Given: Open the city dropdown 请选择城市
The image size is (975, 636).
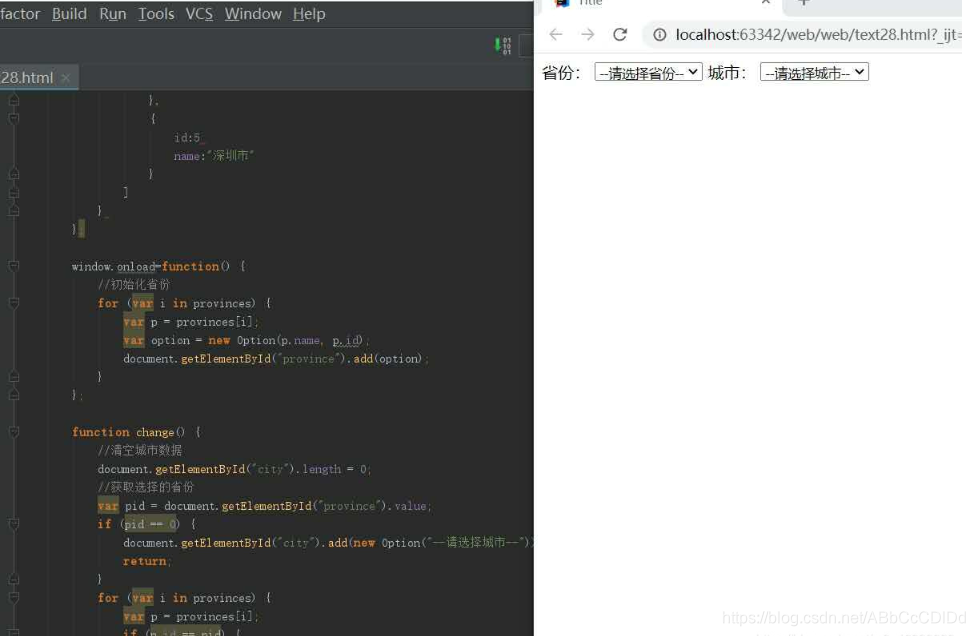Looking at the screenshot, I should click(814, 73).
